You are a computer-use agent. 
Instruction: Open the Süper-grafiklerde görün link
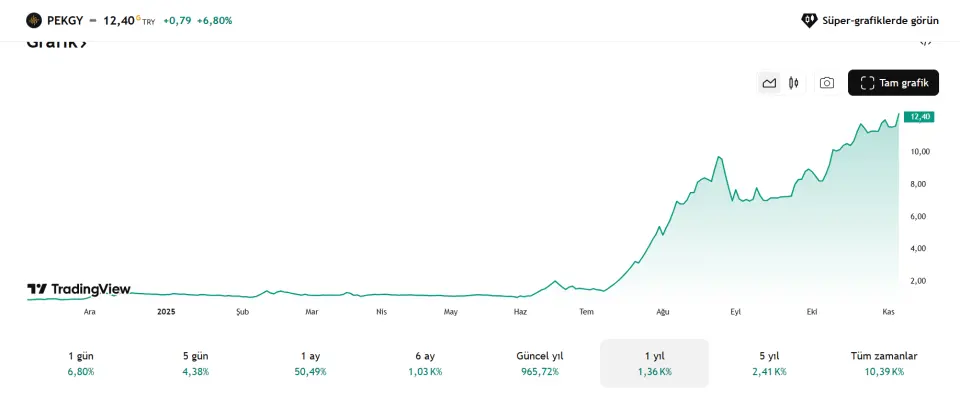click(880, 20)
